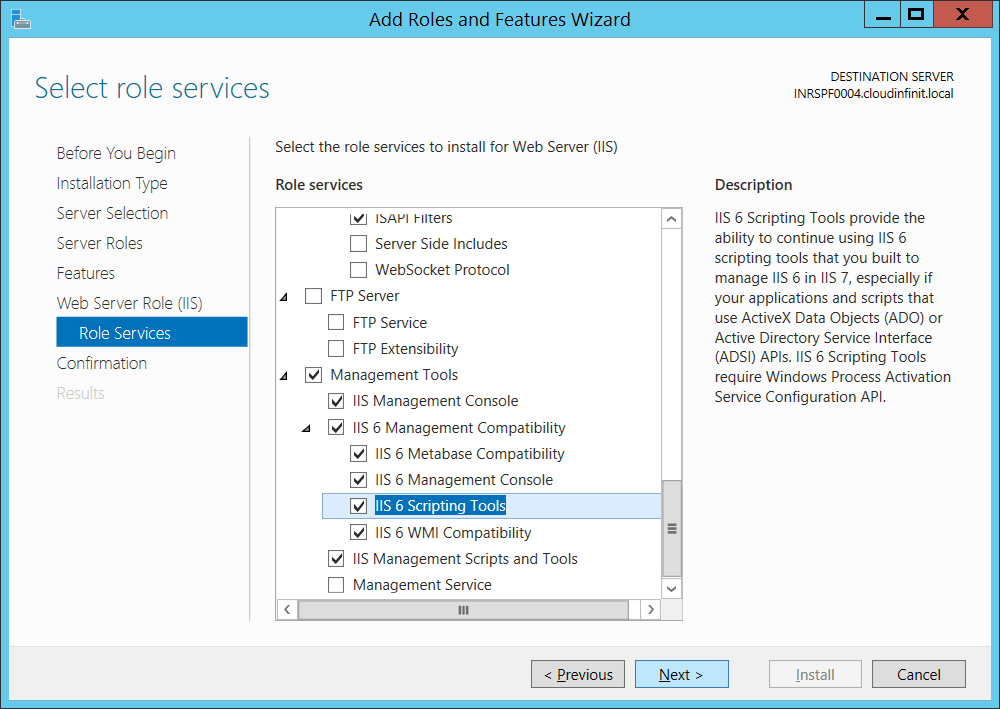Go to the Server Roles step
The width and height of the screenshot is (1000, 709).
click(100, 243)
